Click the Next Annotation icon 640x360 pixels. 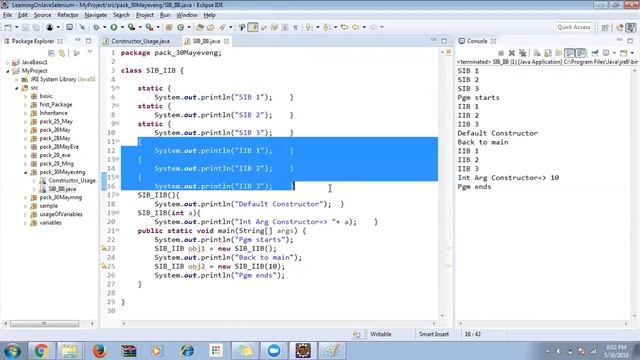point(309,27)
